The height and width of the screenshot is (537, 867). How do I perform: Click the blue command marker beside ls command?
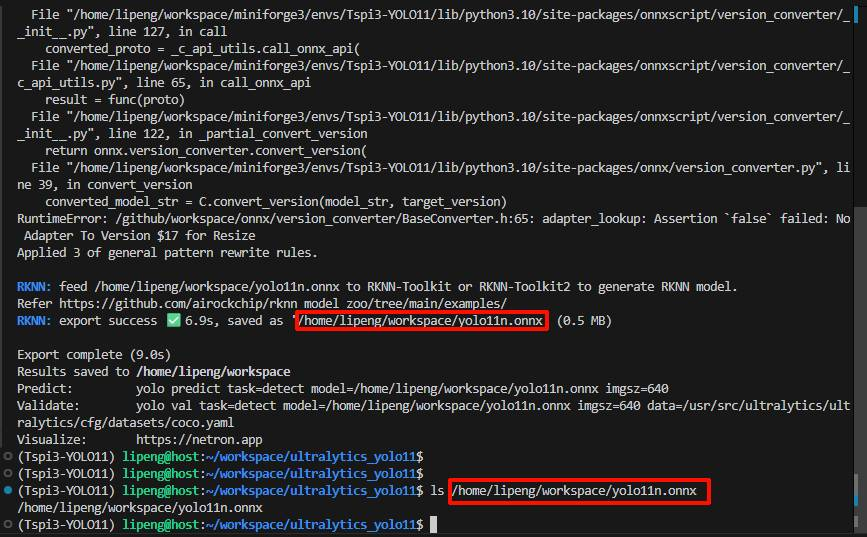(x=8, y=490)
